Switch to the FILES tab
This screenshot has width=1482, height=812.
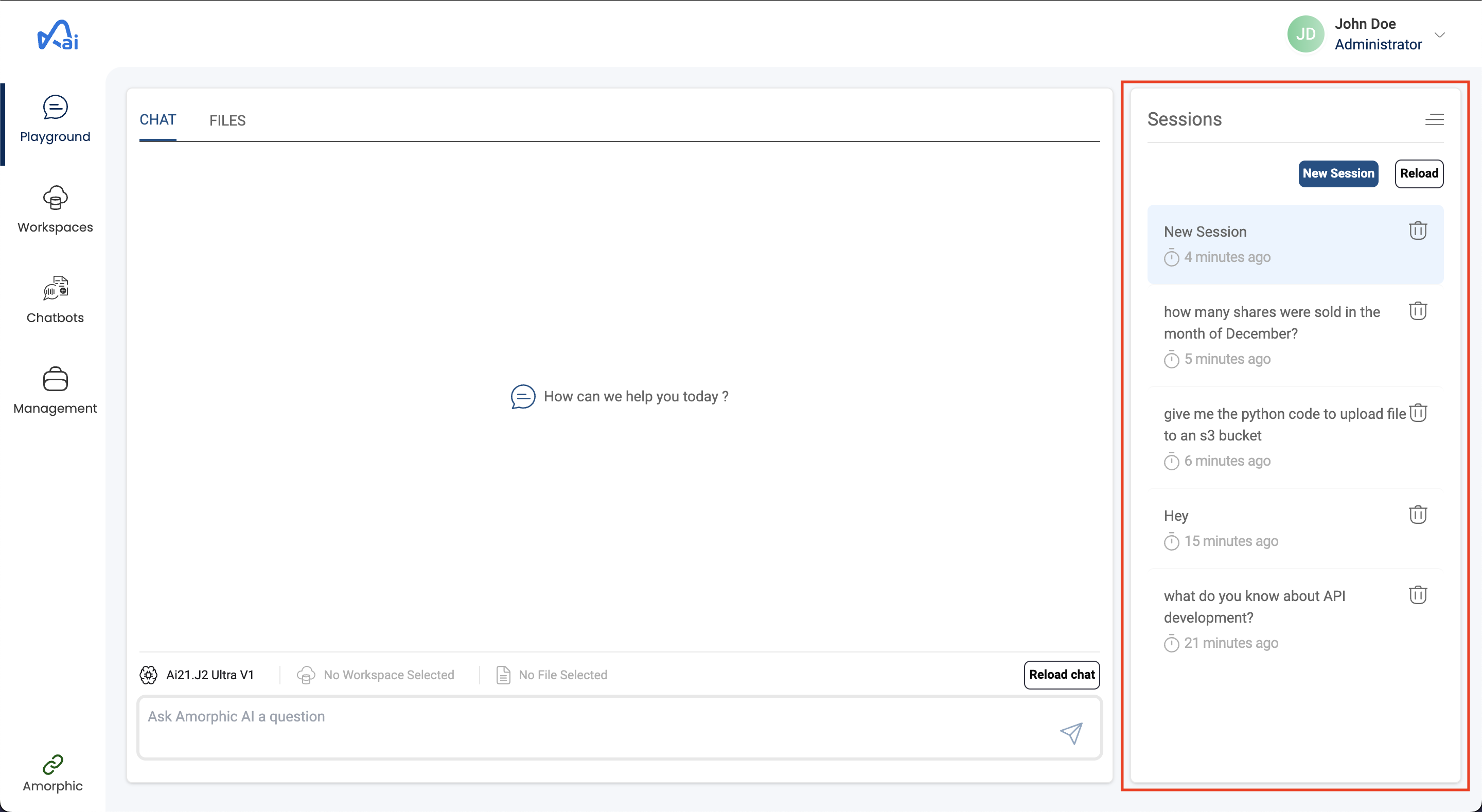227,120
